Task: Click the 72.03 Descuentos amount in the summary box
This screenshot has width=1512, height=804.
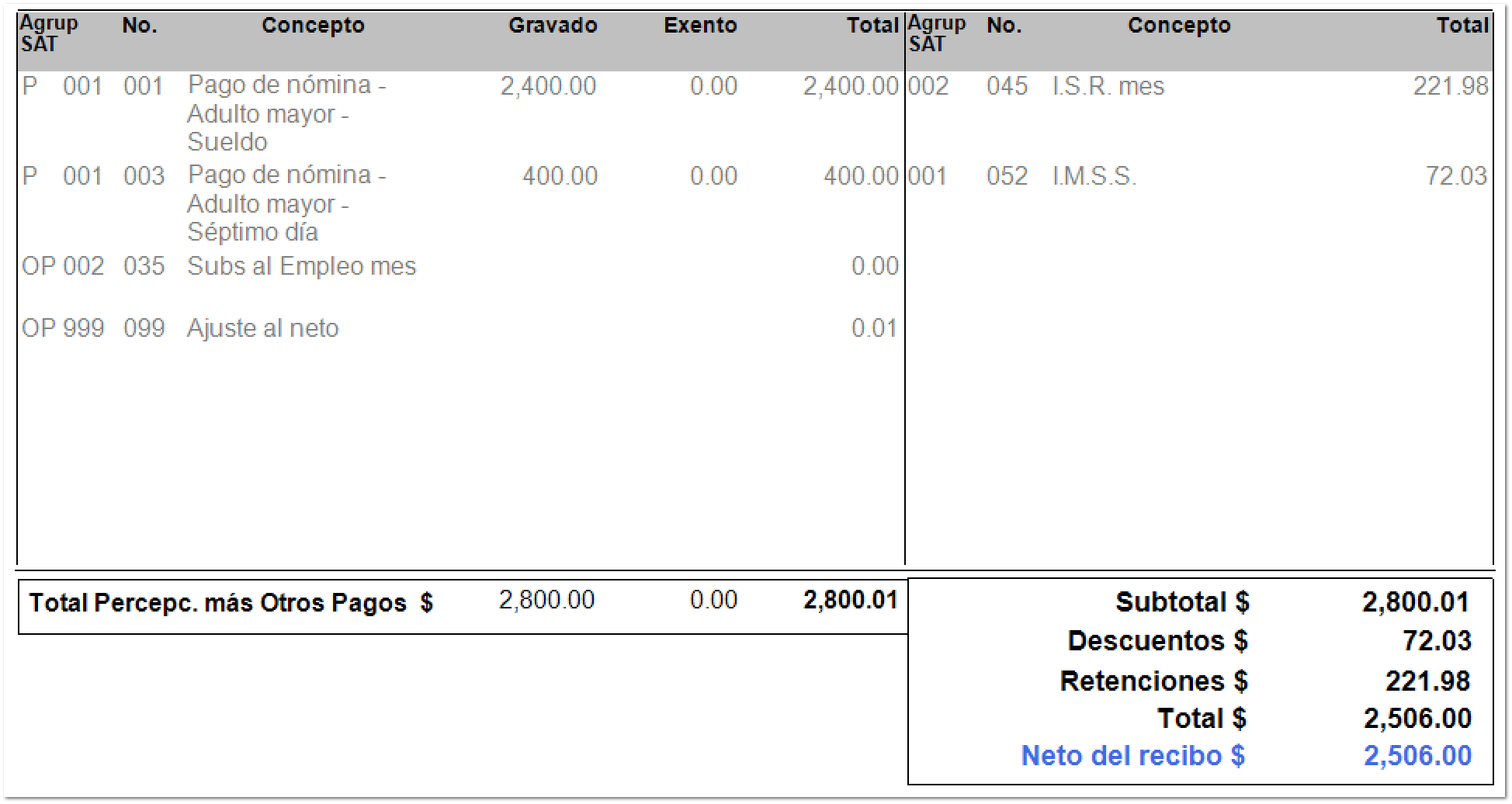Action: [x=1437, y=641]
